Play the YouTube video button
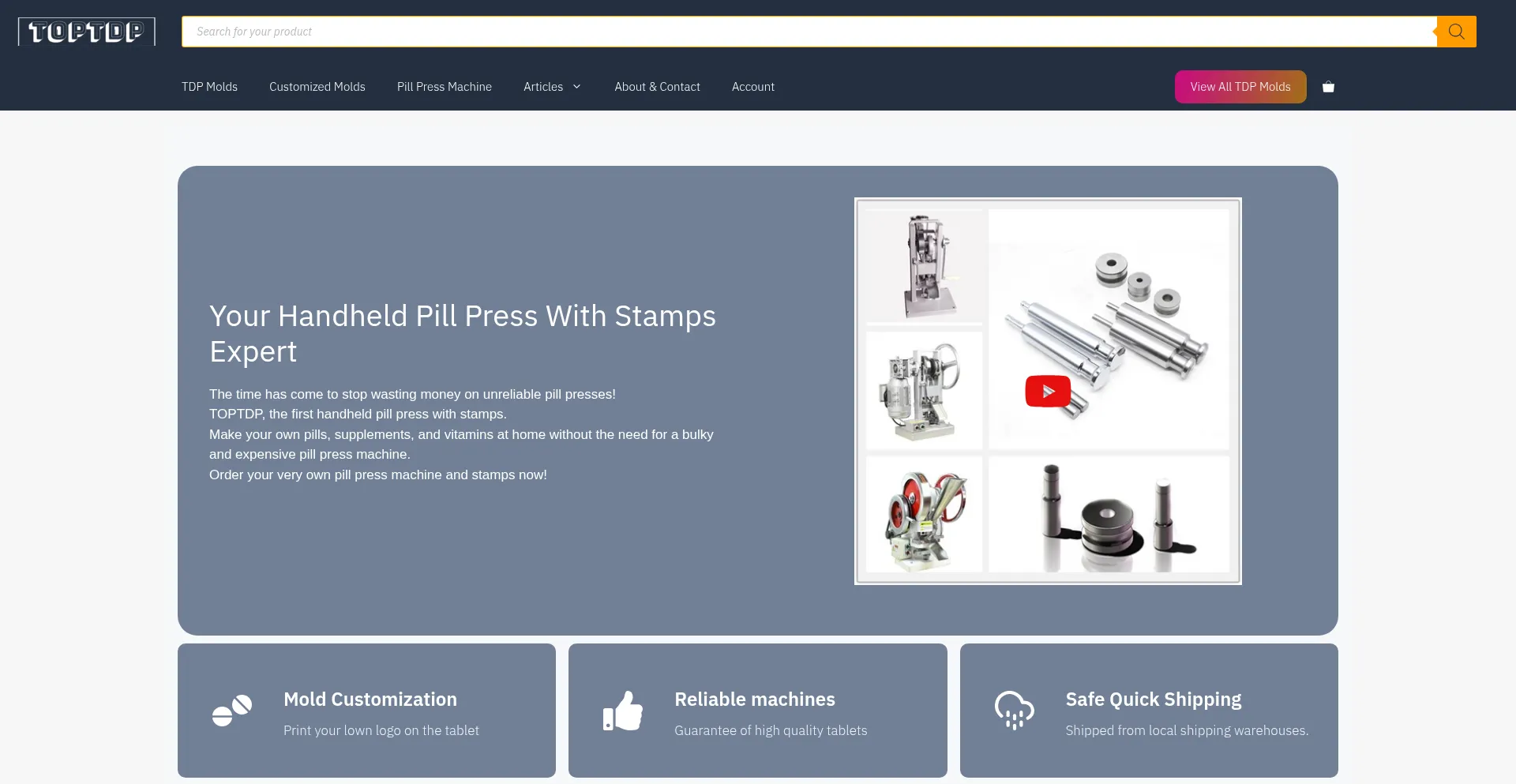 1048,391
